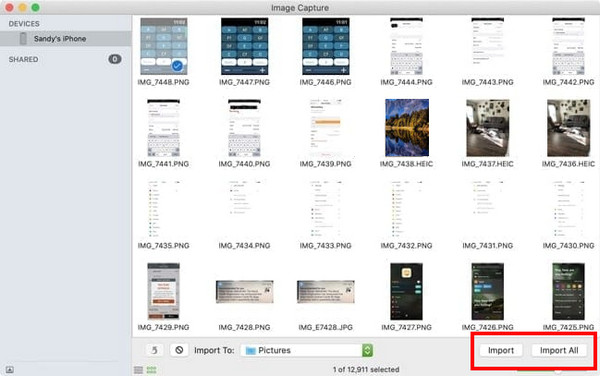This screenshot has height=376, width=600.
Task: Select the IMG_7447.PNG thumbnail
Action: click(x=245, y=46)
